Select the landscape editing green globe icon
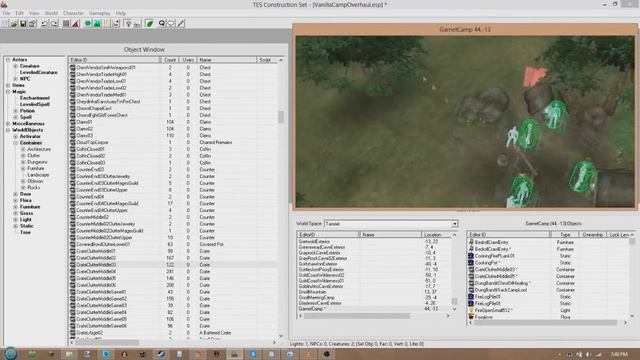Viewport: 640px width, 360px height. [88, 24]
